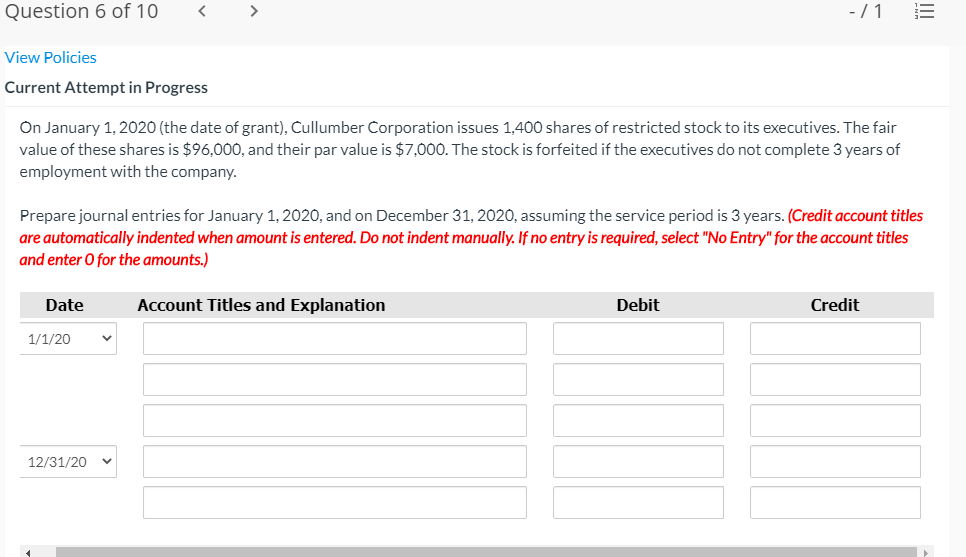Open the View Policies link
Image resolution: width=966 pixels, height=557 pixels.
point(51,57)
